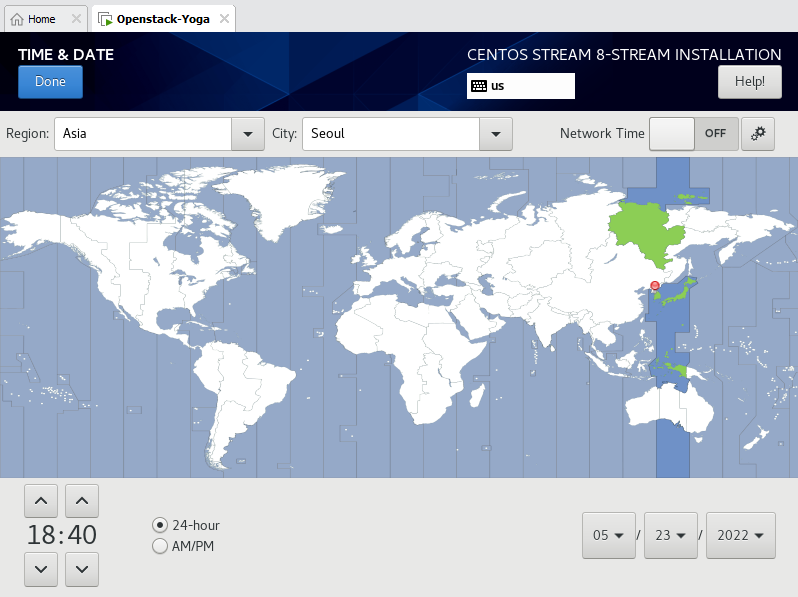Click the us keyboard layout indicator
This screenshot has height=597, width=798.
pyautogui.click(x=521, y=86)
